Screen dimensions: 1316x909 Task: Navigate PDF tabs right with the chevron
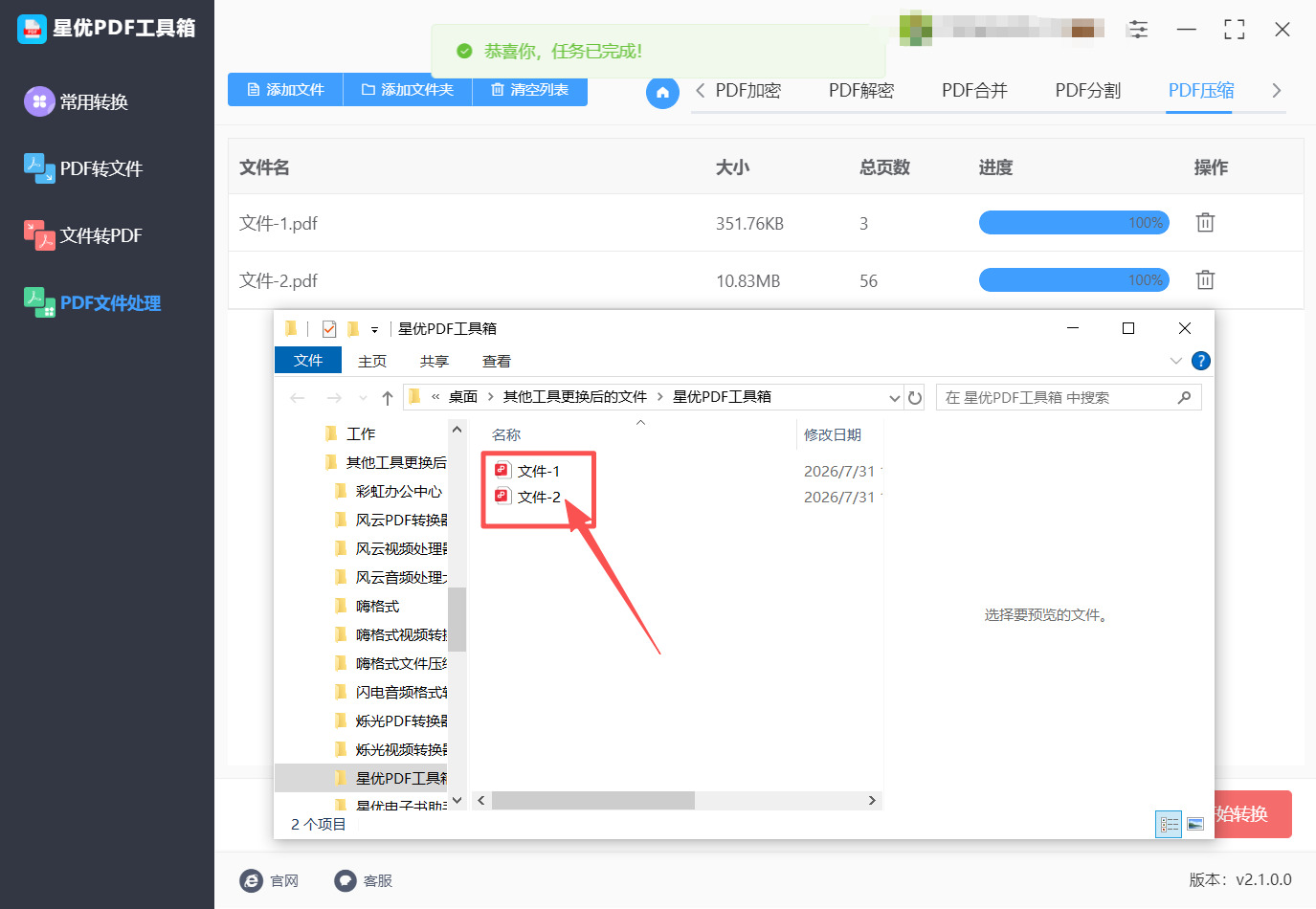click(x=1276, y=91)
